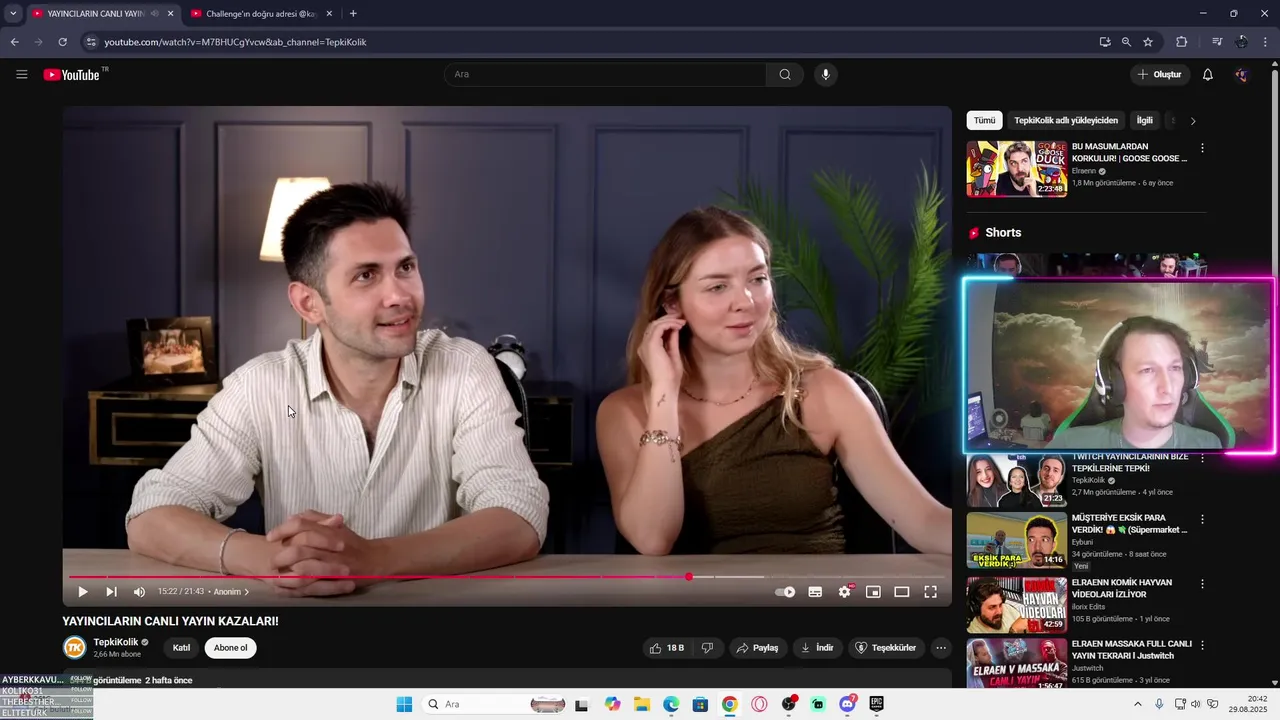Open the site information icon in the address bar

[91, 42]
